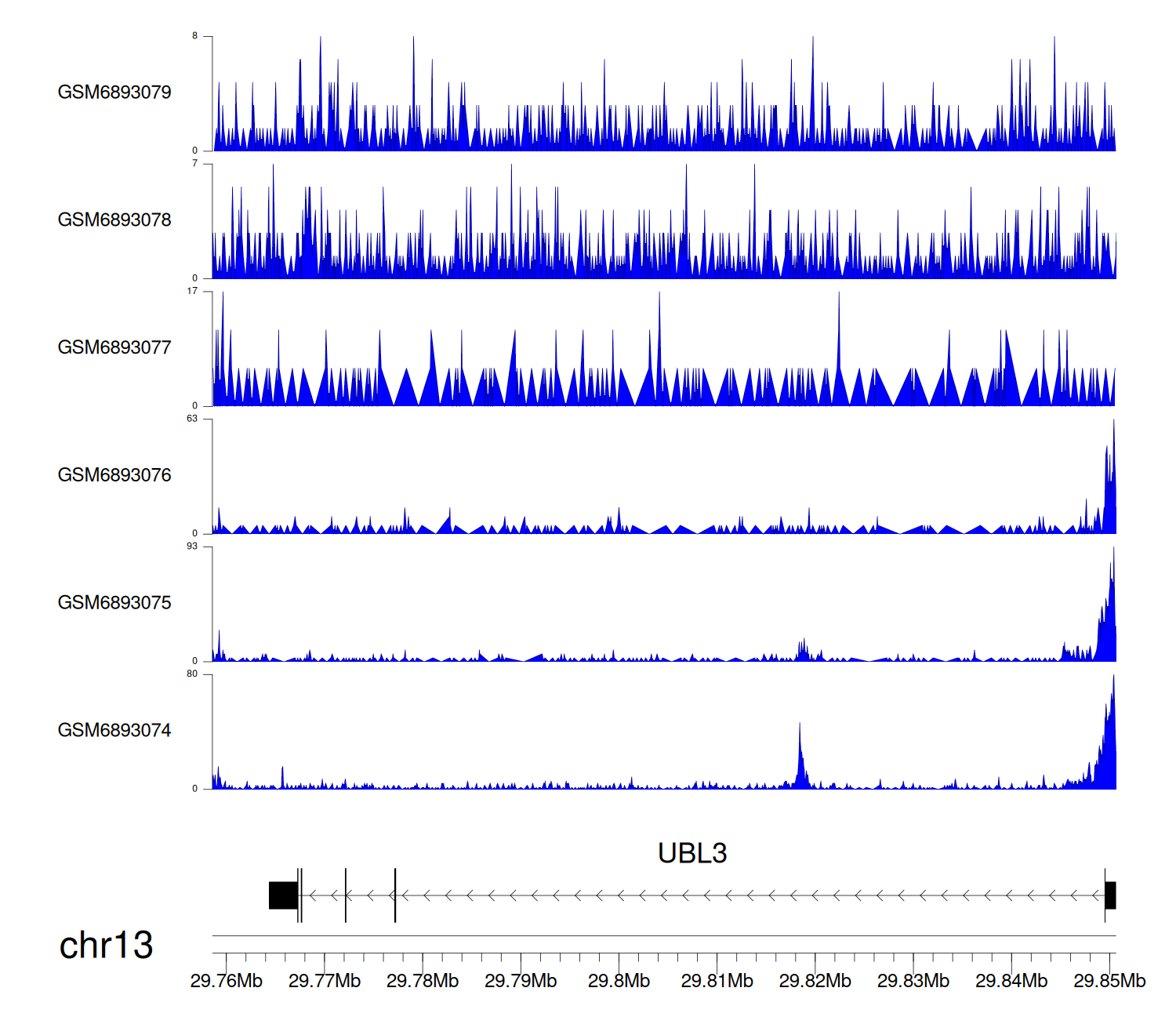Select the GSM6893078 track label
Viewport: 1176px width, 1035px height.
(114, 220)
